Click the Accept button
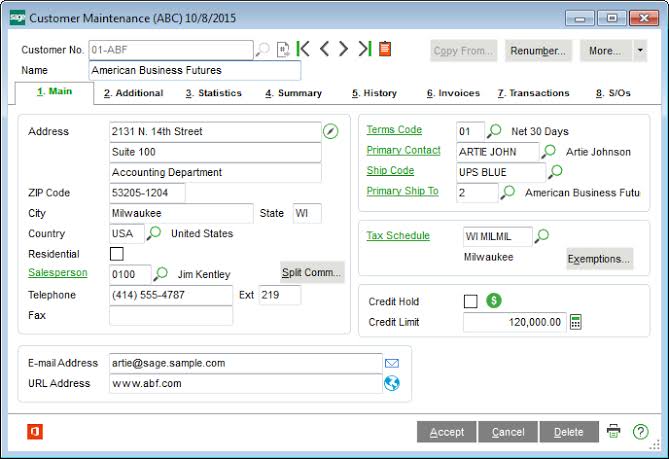This screenshot has width=669, height=459. [x=447, y=432]
